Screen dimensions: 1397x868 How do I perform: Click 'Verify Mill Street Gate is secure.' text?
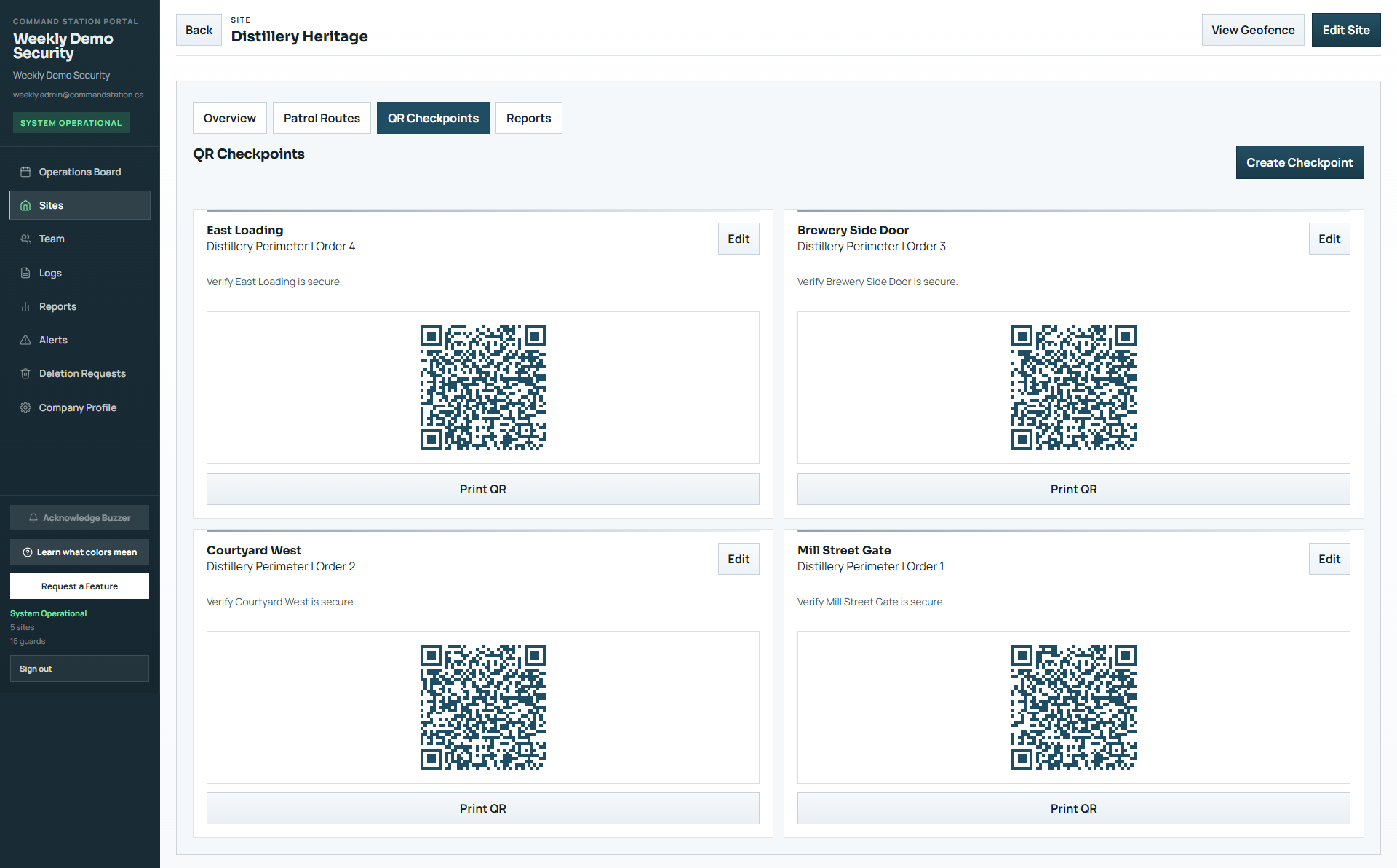(x=871, y=602)
